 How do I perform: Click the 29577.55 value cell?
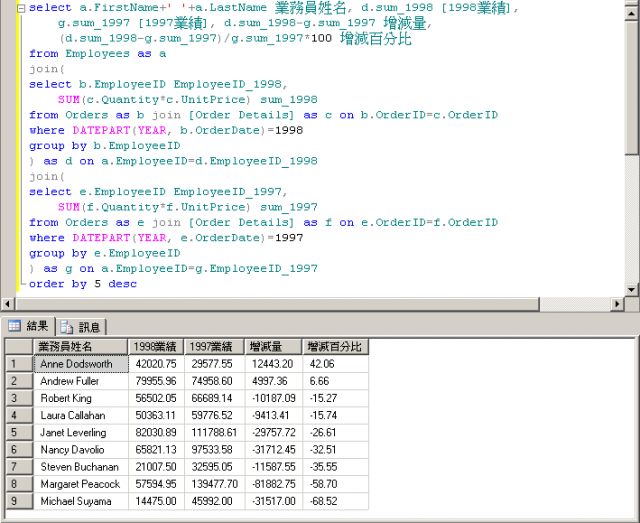tap(215, 364)
